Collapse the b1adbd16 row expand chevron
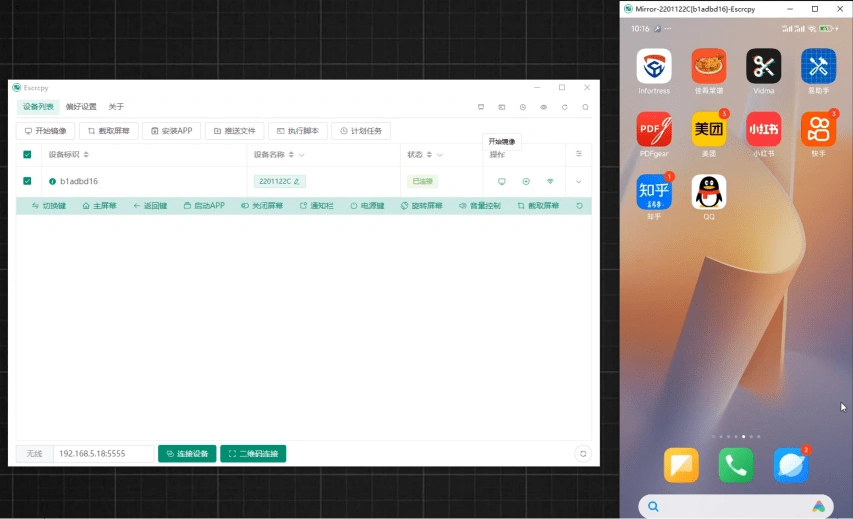 point(578,181)
